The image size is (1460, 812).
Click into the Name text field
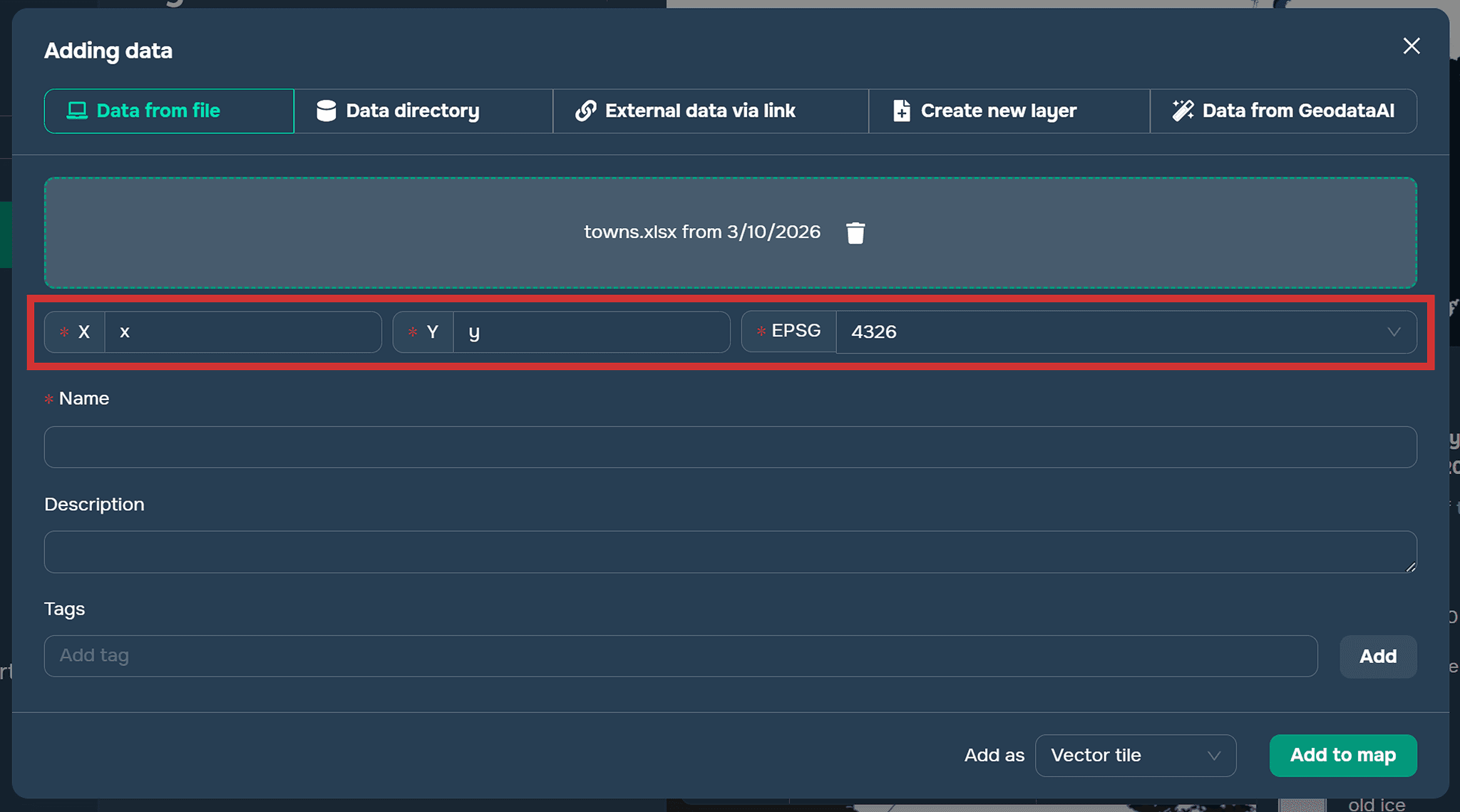(730, 447)
